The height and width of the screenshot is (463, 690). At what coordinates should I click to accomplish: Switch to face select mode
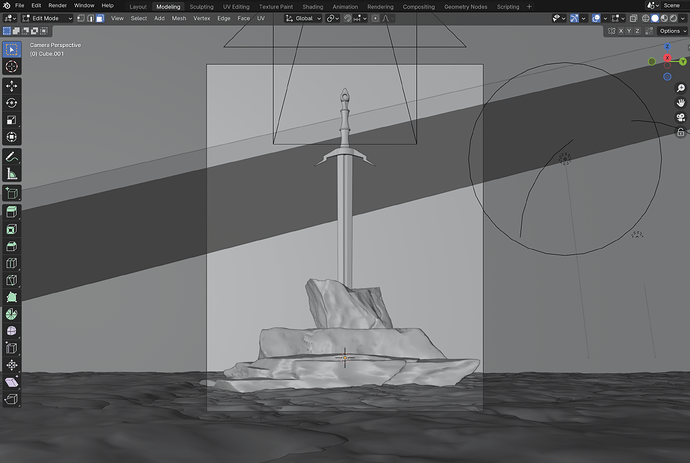click(x=100, y=18)
